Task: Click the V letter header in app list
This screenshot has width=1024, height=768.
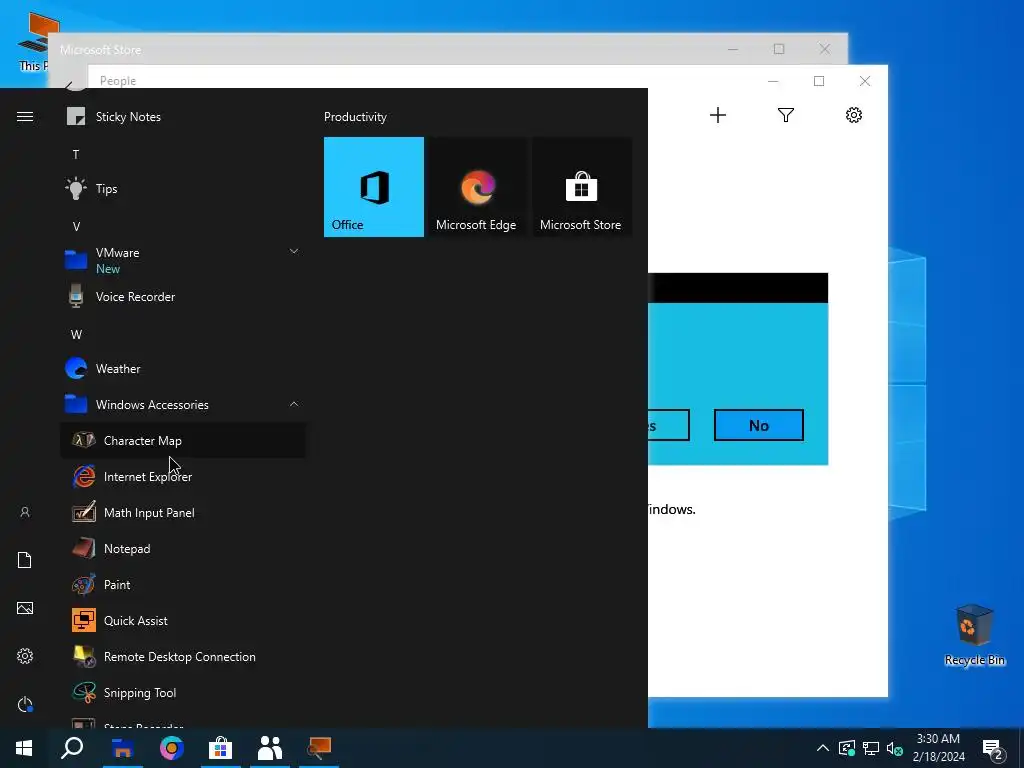Action: pyautogui.click(x=76, y=227)
